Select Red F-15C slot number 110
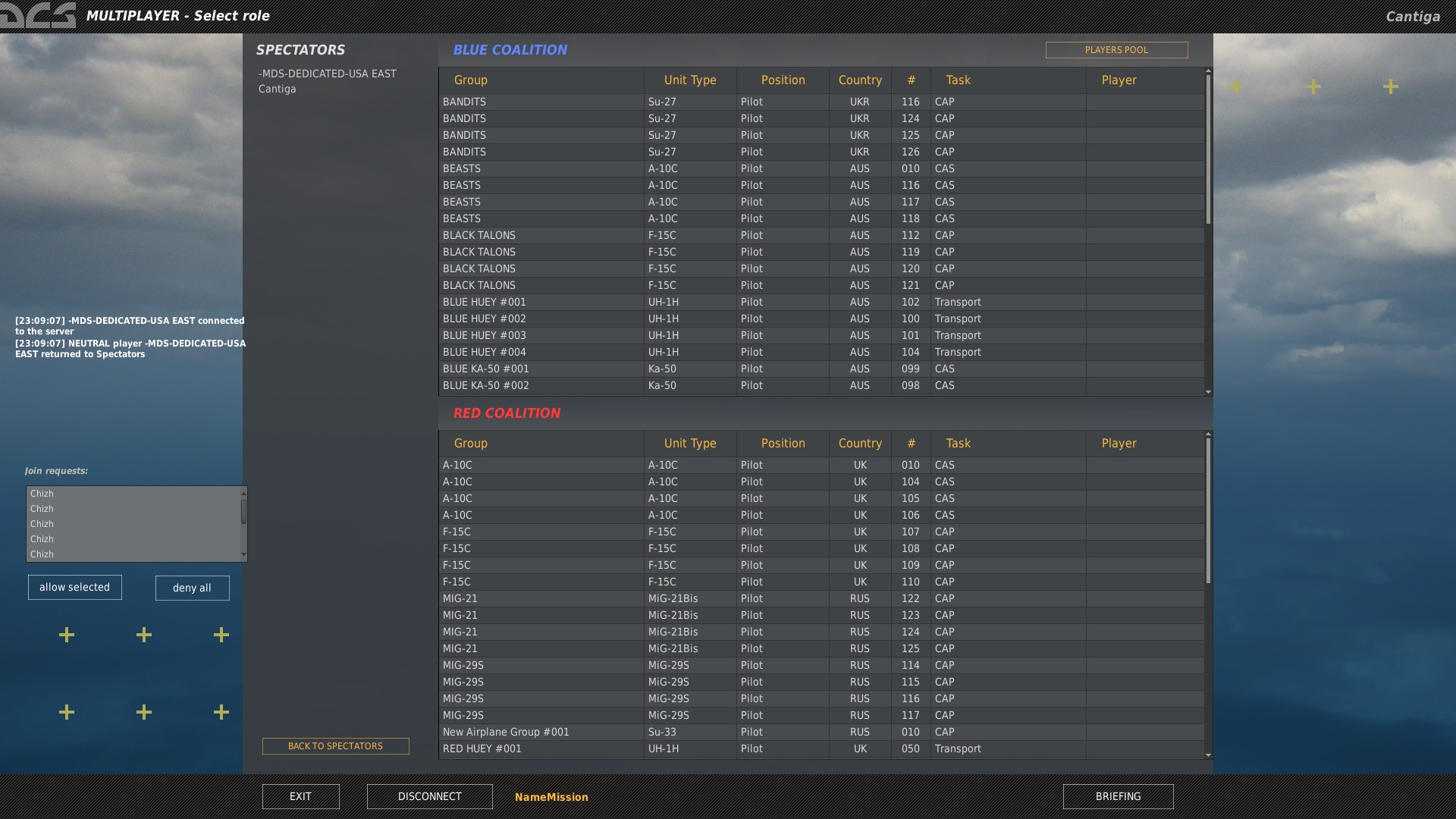The height and width of the screenshot is (819, 1456). [821, 582]
